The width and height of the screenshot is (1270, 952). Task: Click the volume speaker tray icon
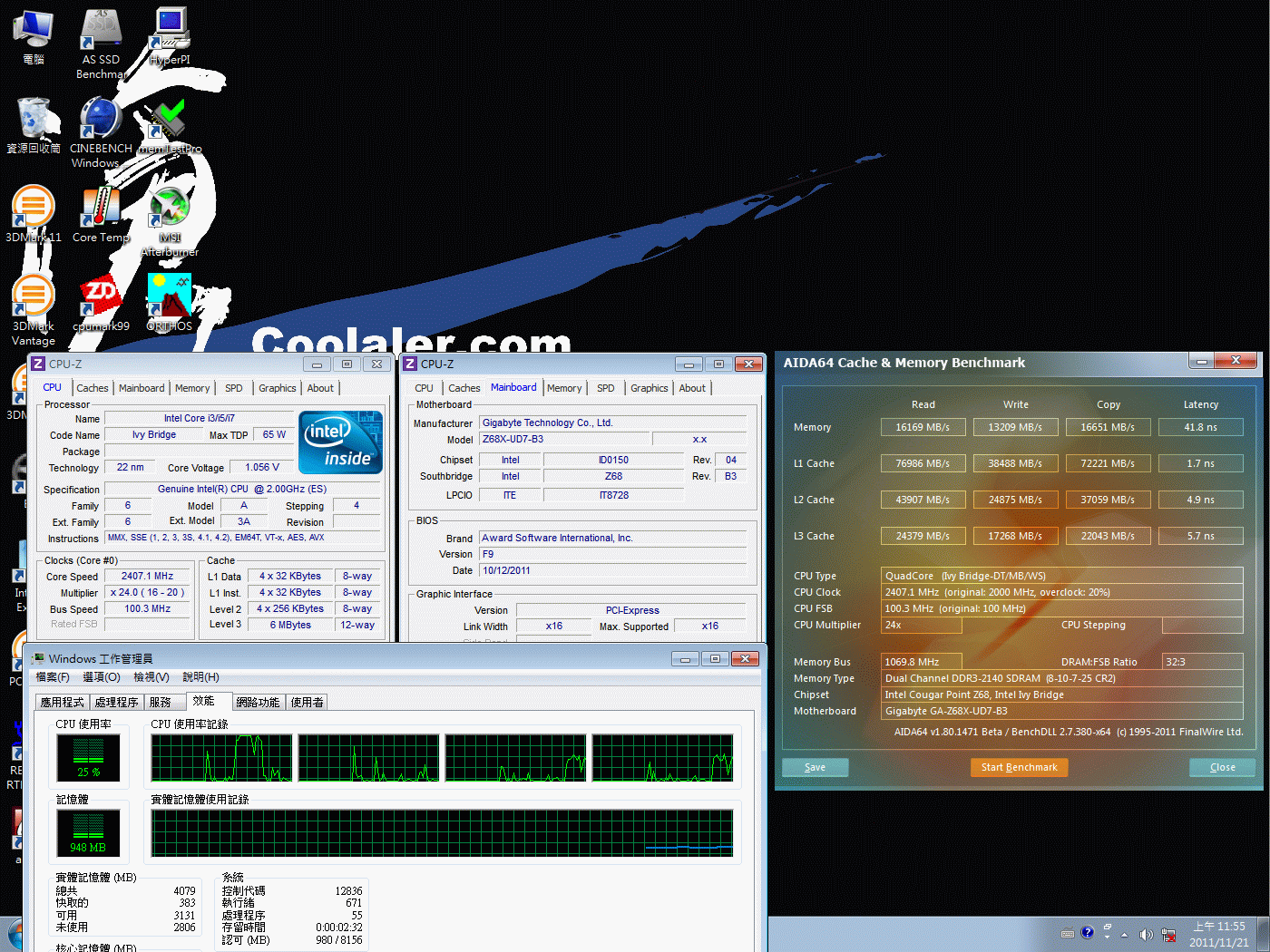pos(1146,934)
